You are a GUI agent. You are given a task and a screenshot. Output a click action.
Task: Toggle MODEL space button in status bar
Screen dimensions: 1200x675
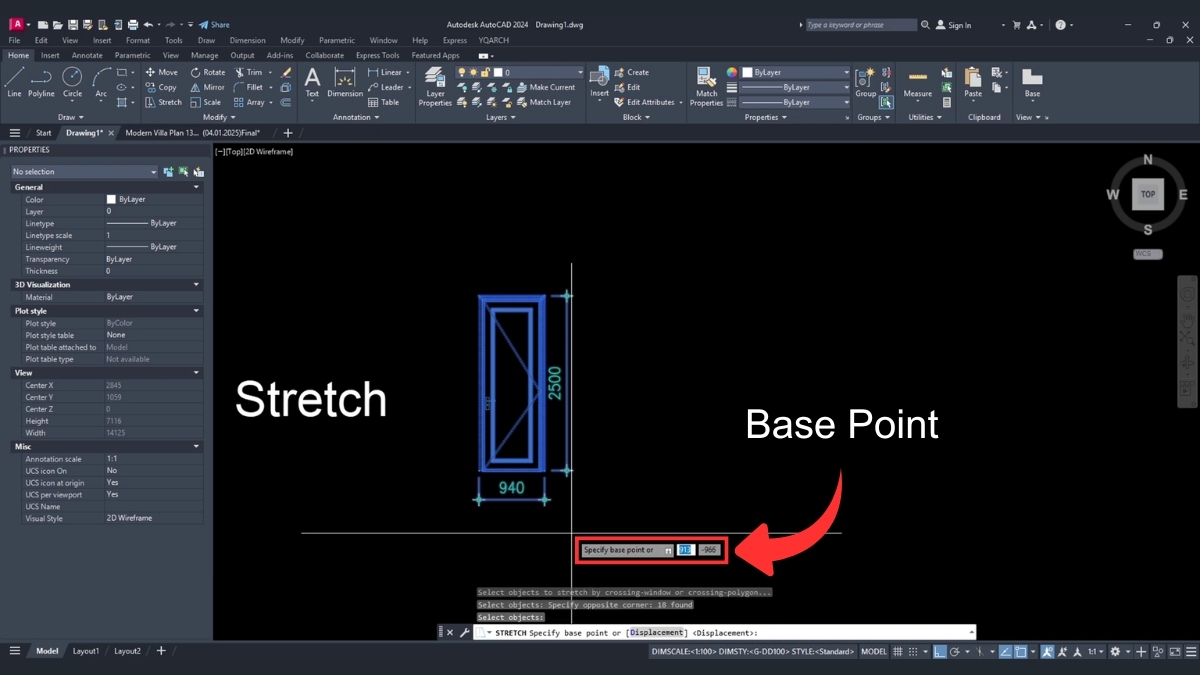click(873, 651)
